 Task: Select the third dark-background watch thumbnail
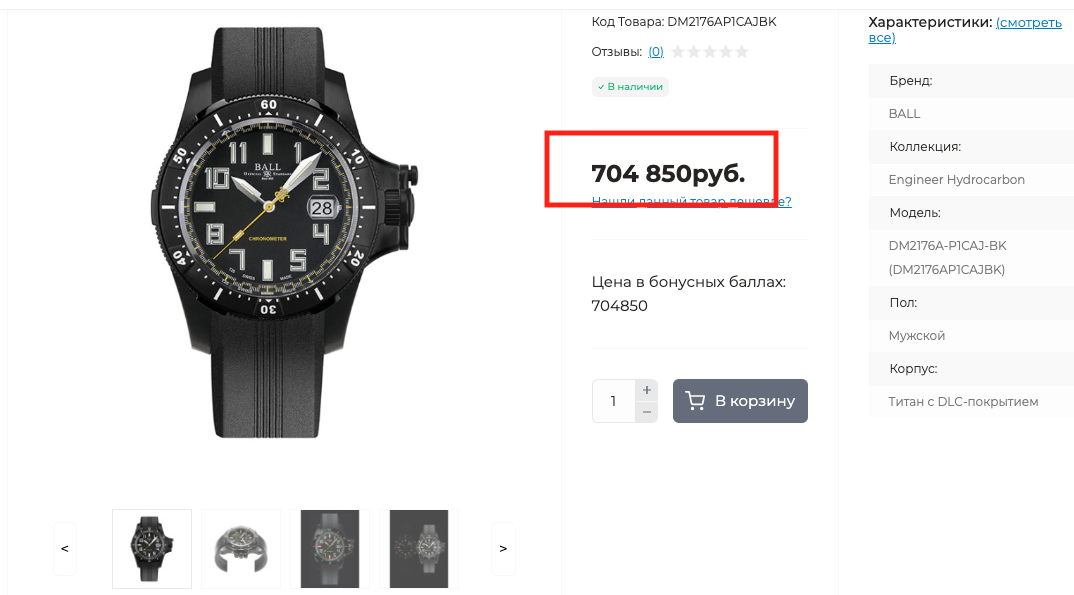pos(330,548)
